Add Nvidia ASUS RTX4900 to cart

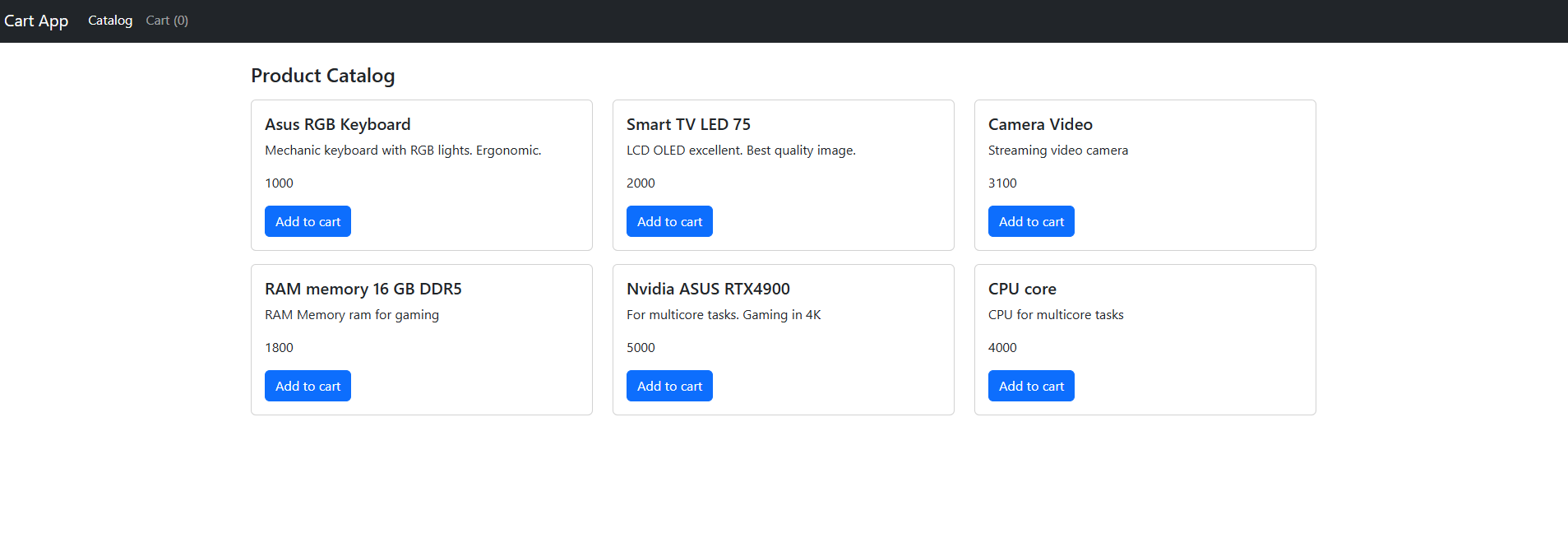pos(669,386)
